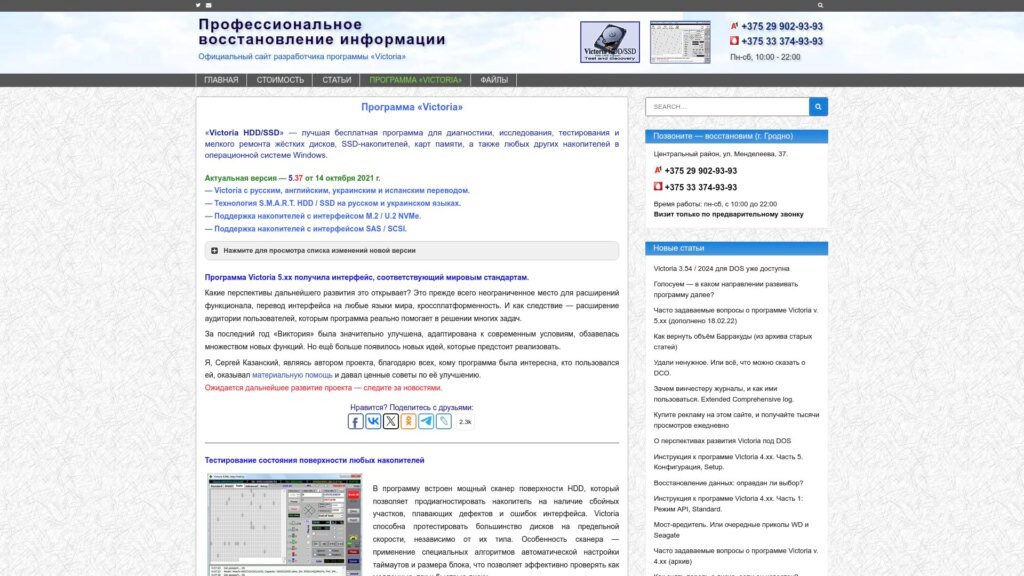Click Новые статьи sidebar header
This screenshot has width=1024, height=576.
pyautogui.click(x=736, y=248)
